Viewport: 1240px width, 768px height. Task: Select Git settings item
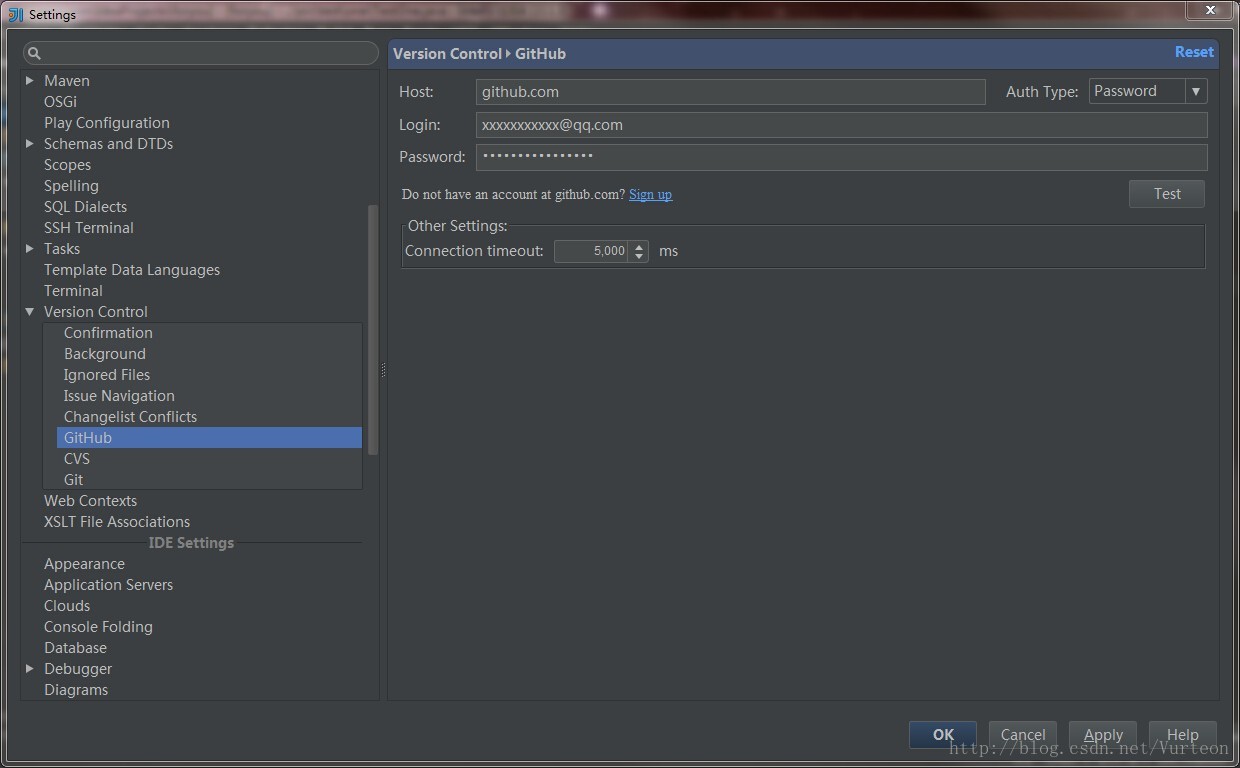[73, 479]
